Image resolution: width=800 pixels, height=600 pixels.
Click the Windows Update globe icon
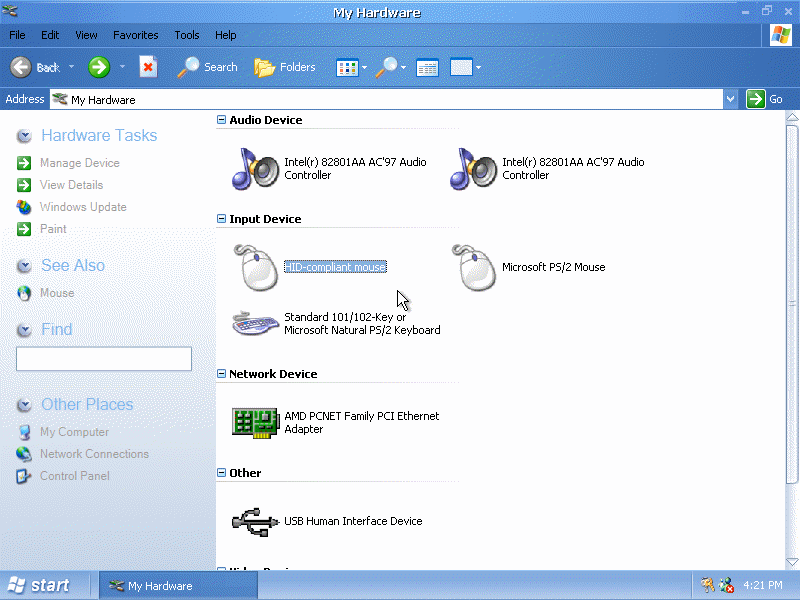[x=23, y=207]
